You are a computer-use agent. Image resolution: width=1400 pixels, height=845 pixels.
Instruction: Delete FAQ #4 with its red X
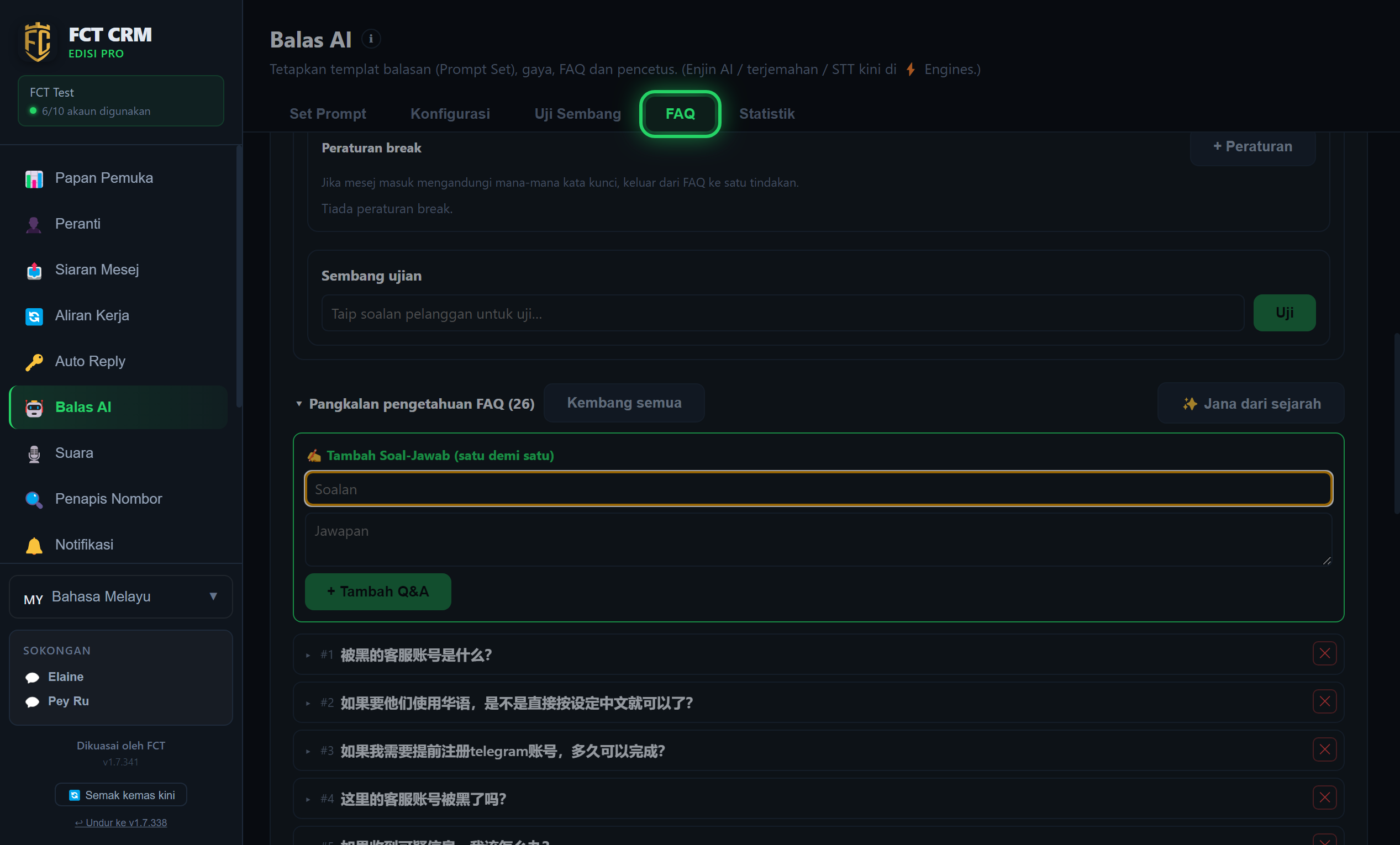1324,798
